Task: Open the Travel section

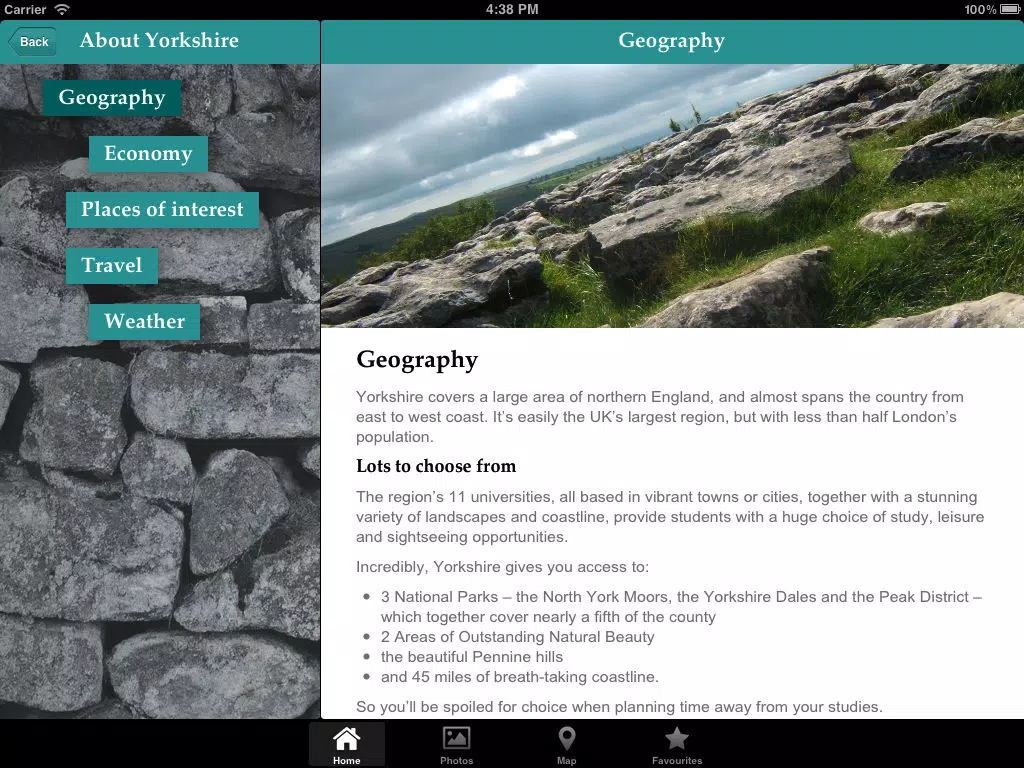Action: [x=112, y=266]
